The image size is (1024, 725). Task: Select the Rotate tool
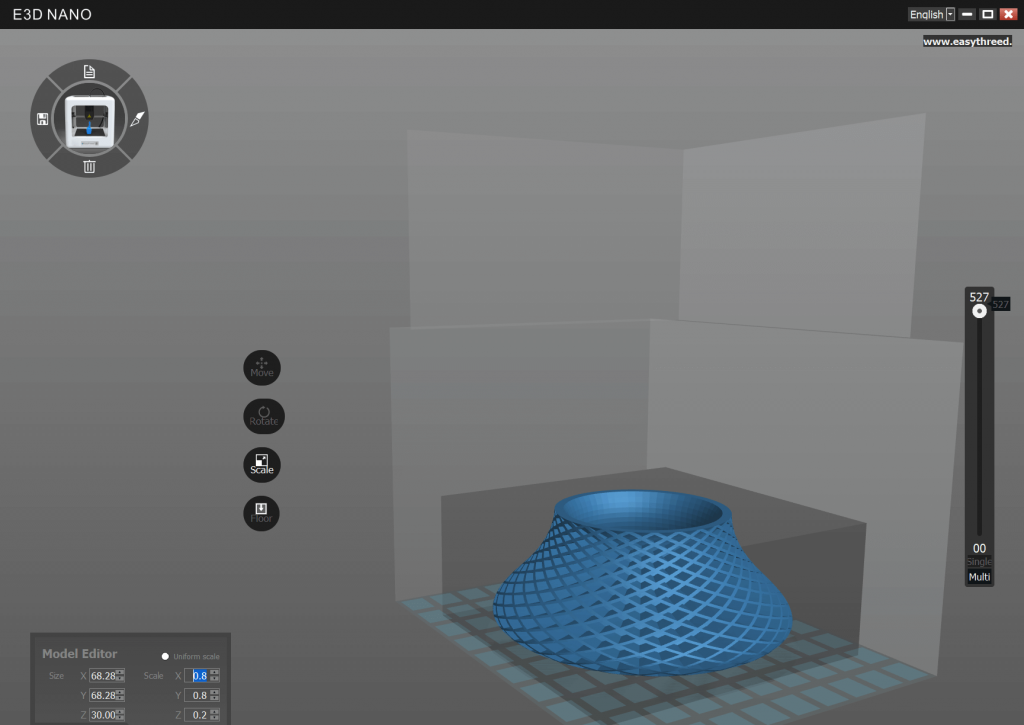pos(263,416)
